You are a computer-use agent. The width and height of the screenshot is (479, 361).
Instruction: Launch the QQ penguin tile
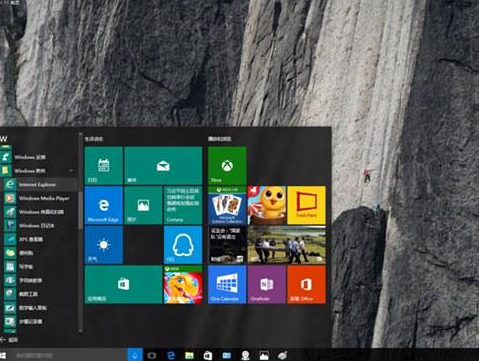point(183,245)
